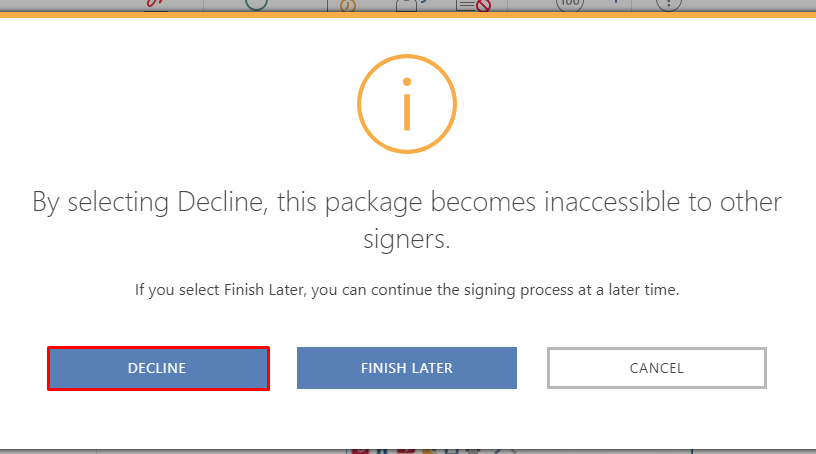
Task: Click the words Finish Later in the sentence
Action: (264, 289)
